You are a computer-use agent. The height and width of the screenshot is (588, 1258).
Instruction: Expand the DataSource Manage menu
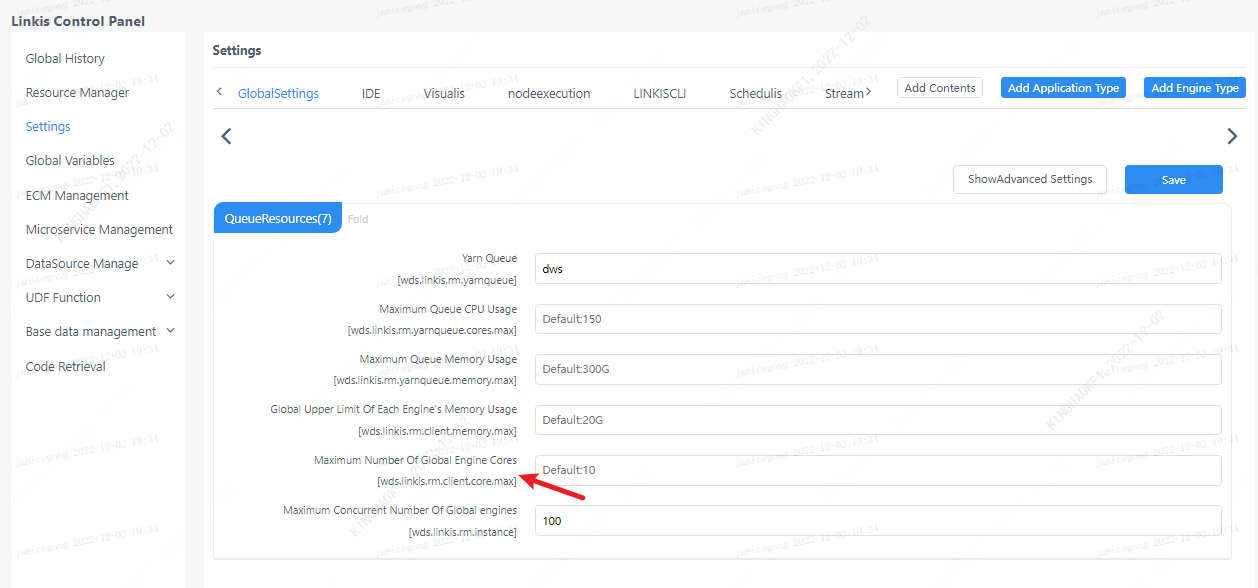(100, 263)
